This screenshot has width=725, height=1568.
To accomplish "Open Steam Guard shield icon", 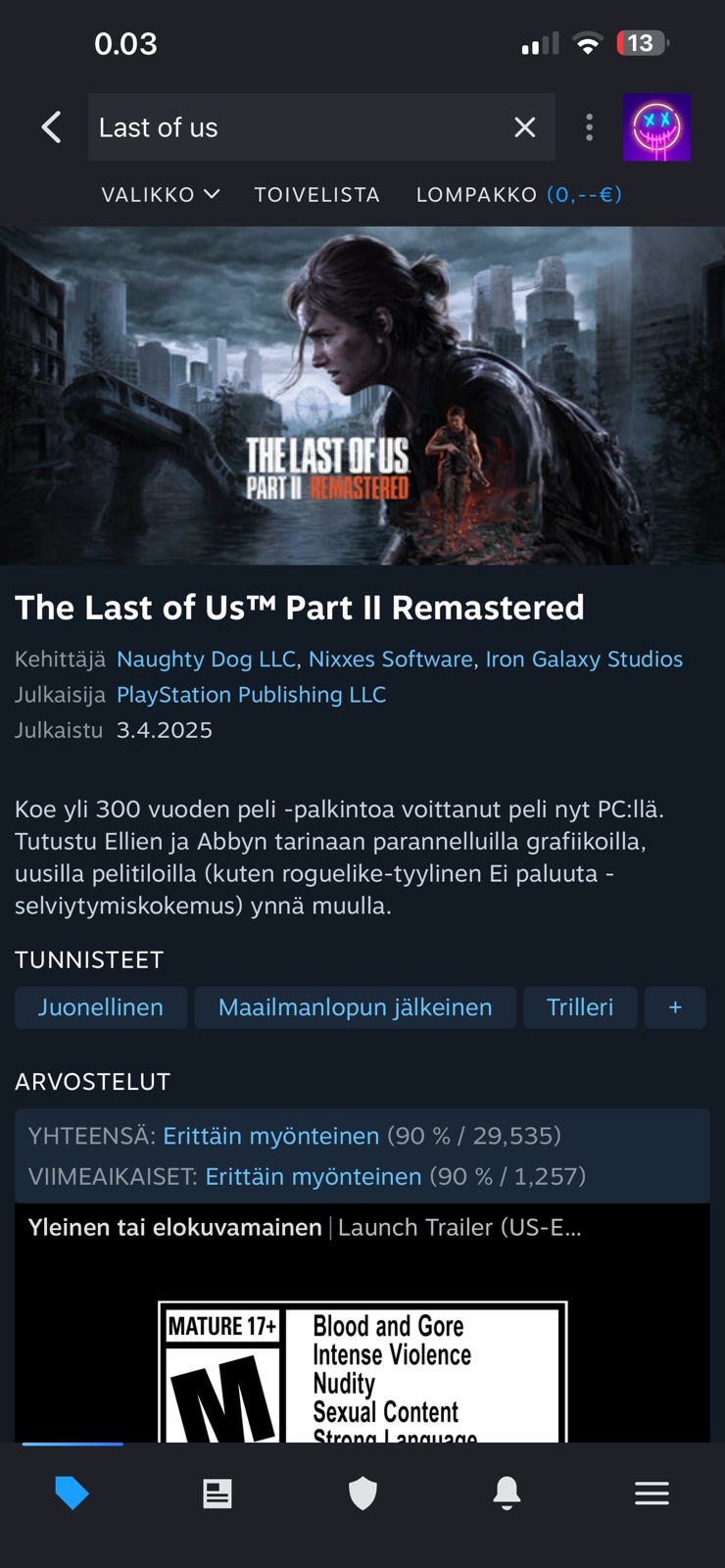I will click(362, 1493).
